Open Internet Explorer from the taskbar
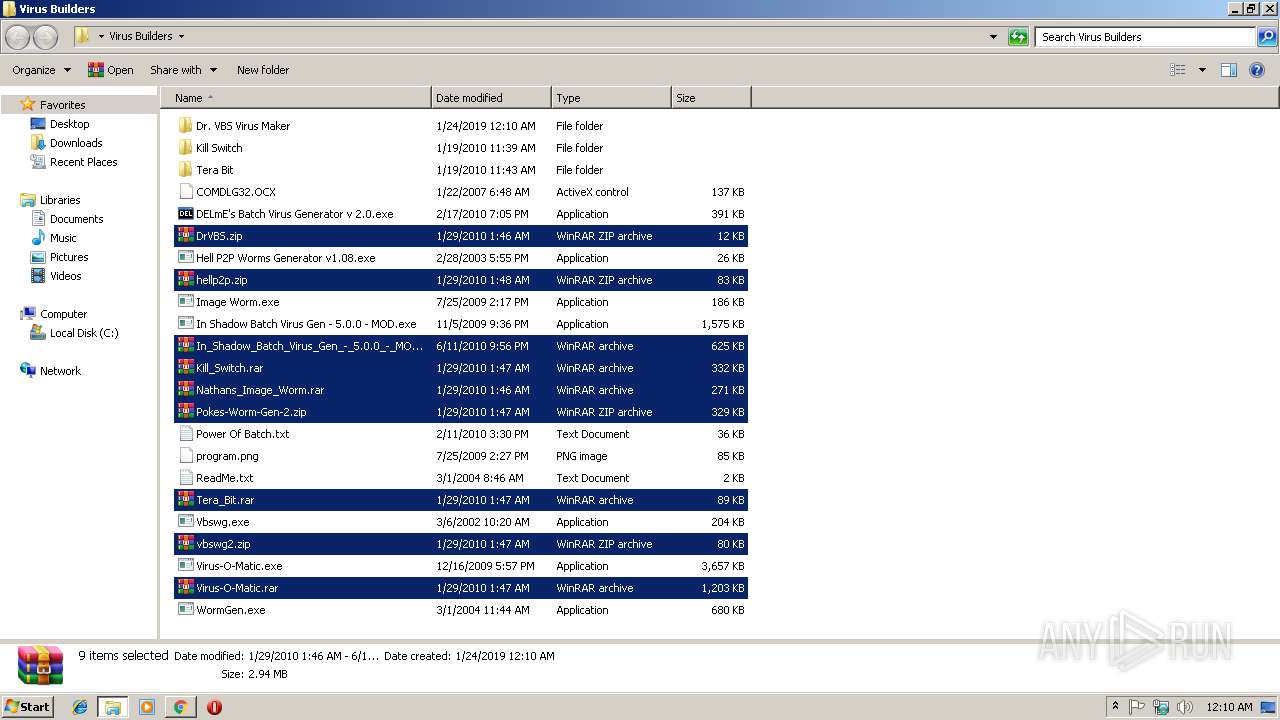Image resolution: width=1280 pixels, height=720 pixels. tap(80, 707)
